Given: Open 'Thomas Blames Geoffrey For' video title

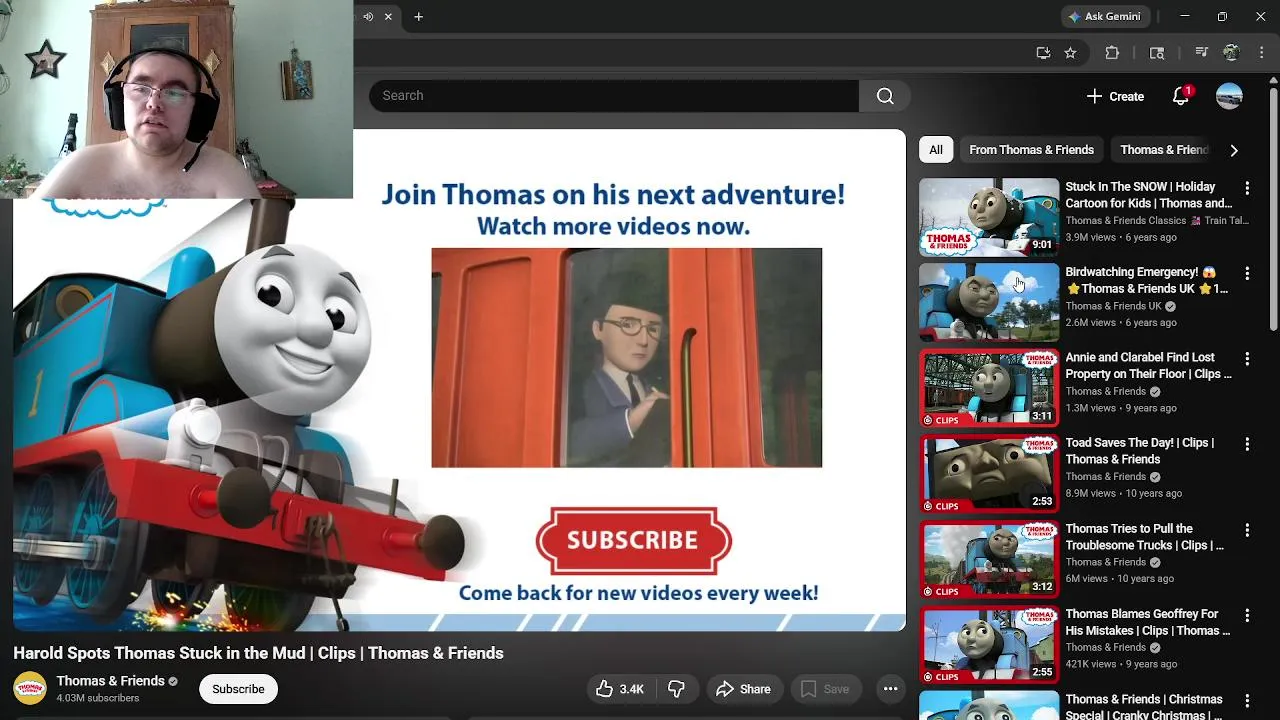Looking at the screenshot, I should click(1148, 622).
